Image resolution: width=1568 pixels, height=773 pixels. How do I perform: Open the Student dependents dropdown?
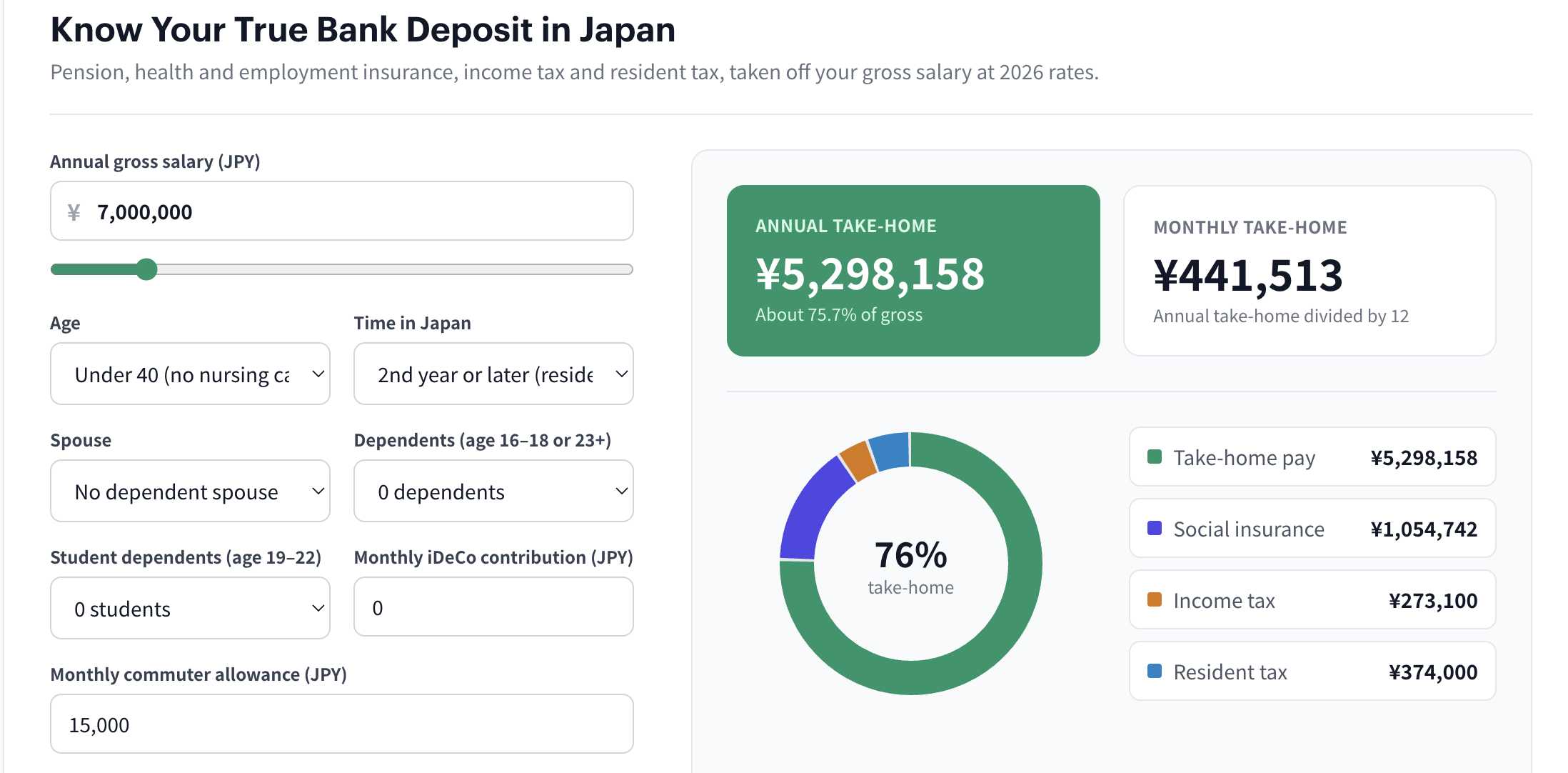[x=190, y=609]
